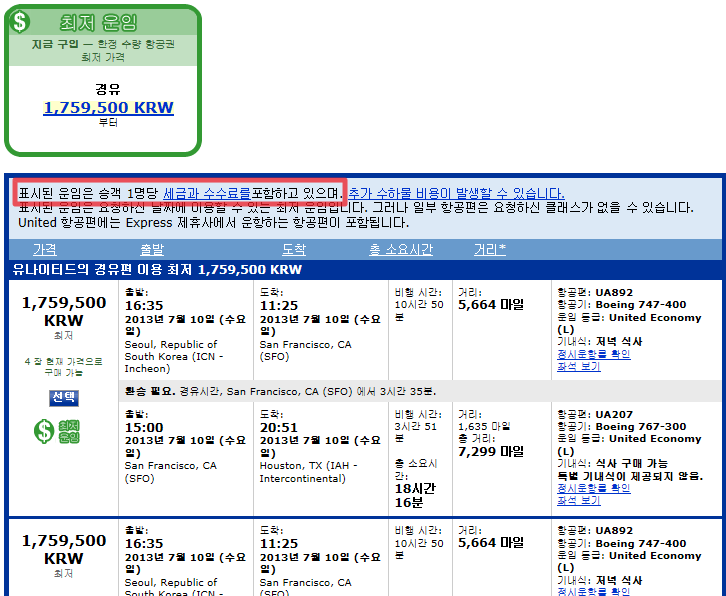Click the green 최저 운임 dollar badge below 선택
Screen dimensions: 726x596
[x=56, y=431]
